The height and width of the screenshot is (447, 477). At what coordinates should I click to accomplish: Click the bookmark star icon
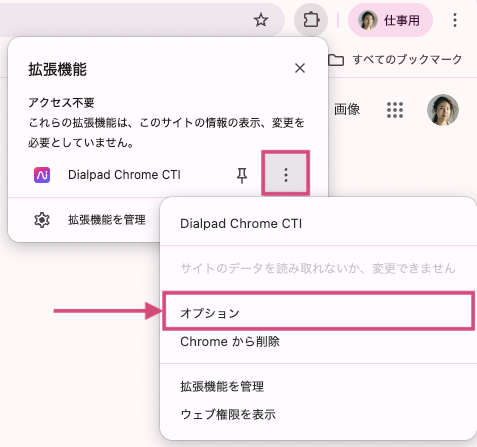[x=261, y=20]
